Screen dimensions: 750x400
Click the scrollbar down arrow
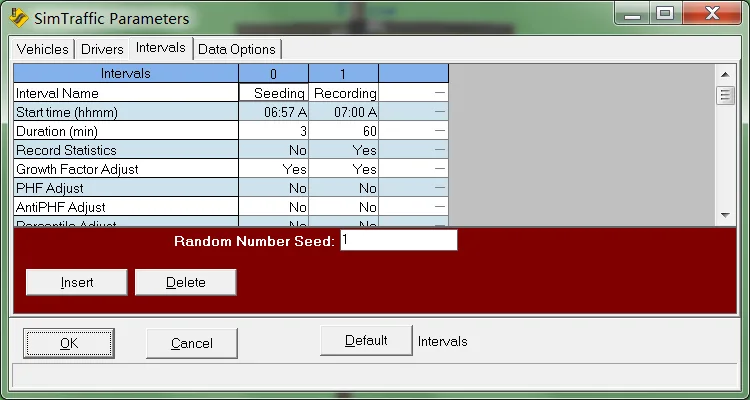click(x=725, y=215)
